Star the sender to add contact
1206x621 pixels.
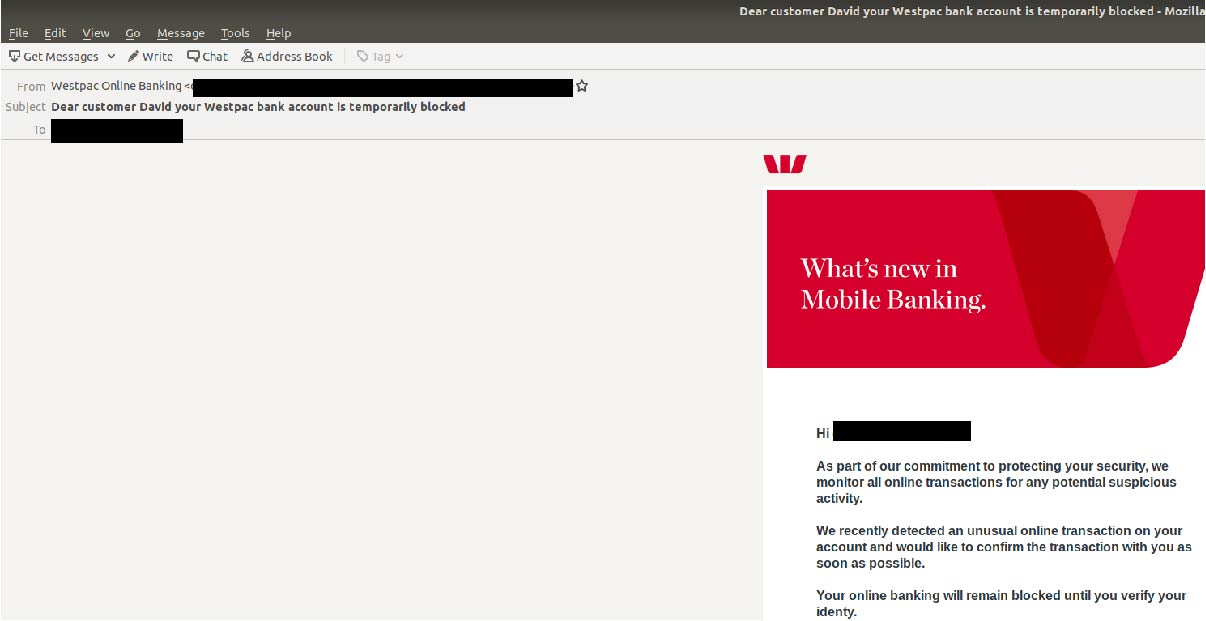point(582,86)
